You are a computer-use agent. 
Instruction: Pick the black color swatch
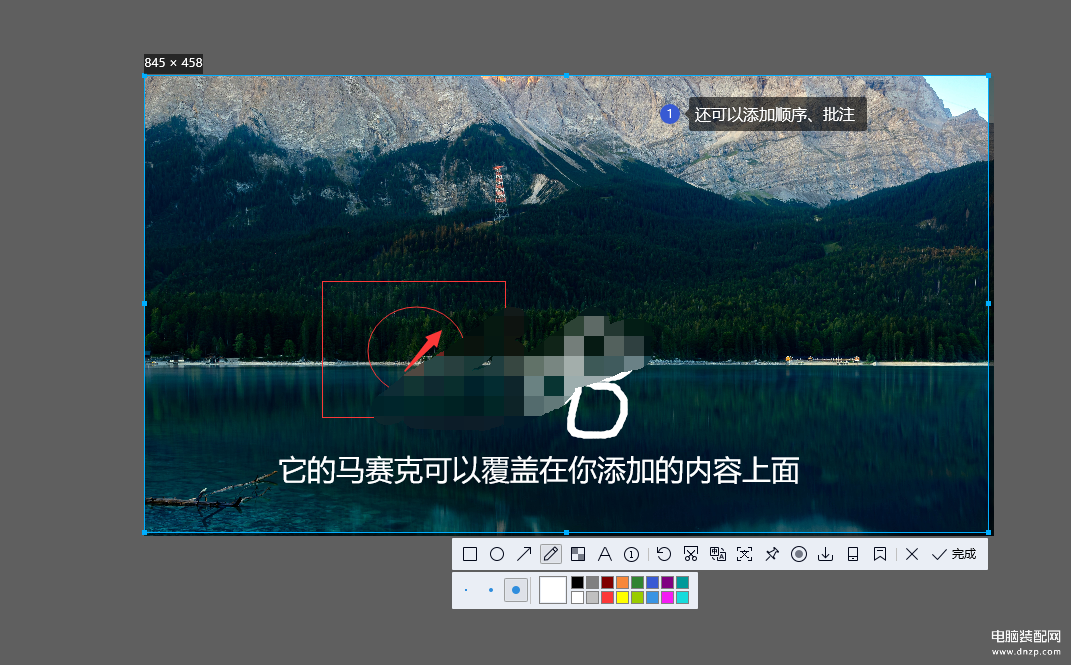point(578,582)
